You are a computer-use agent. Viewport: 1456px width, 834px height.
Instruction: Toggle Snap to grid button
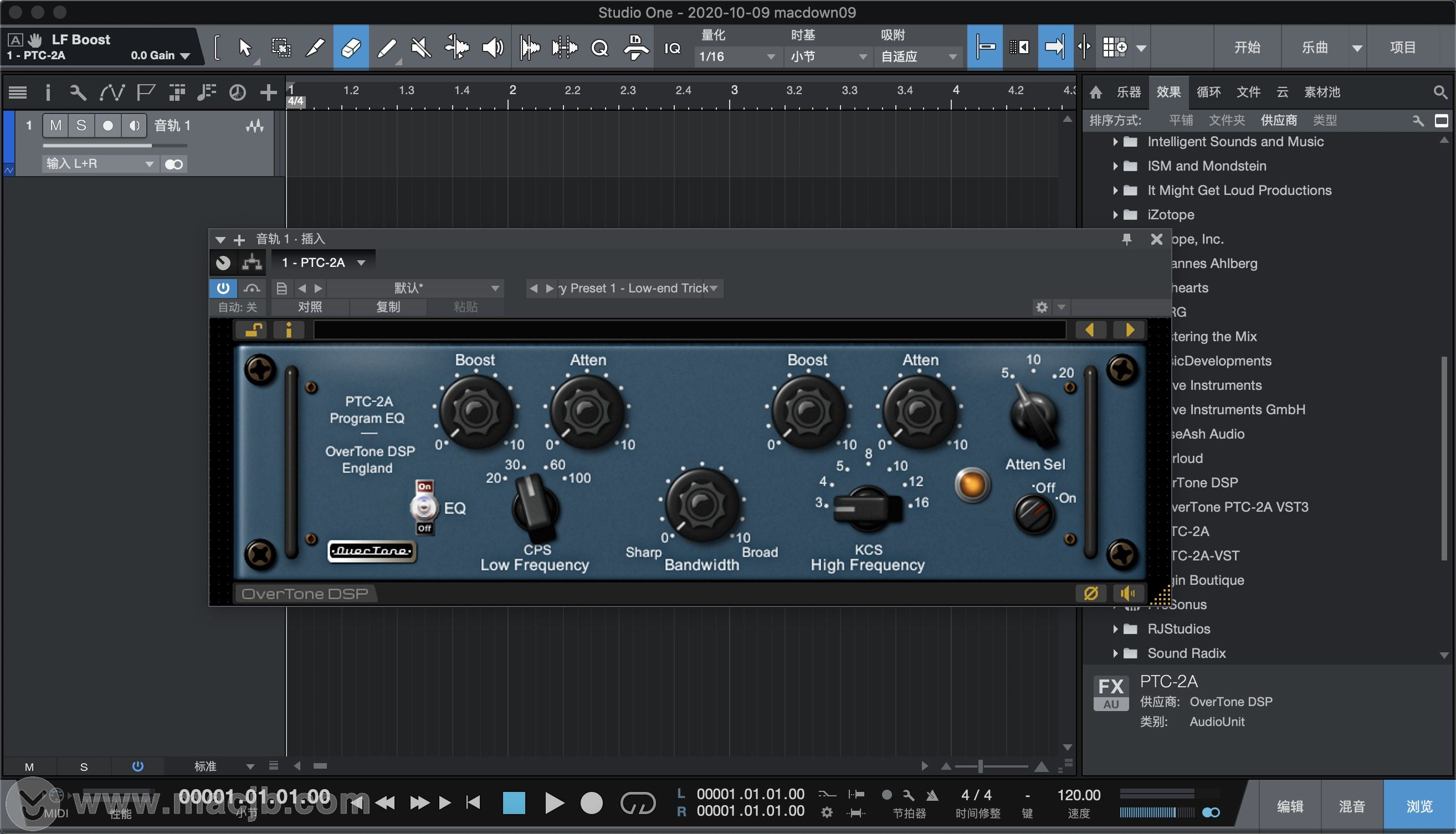click(985, 47)
